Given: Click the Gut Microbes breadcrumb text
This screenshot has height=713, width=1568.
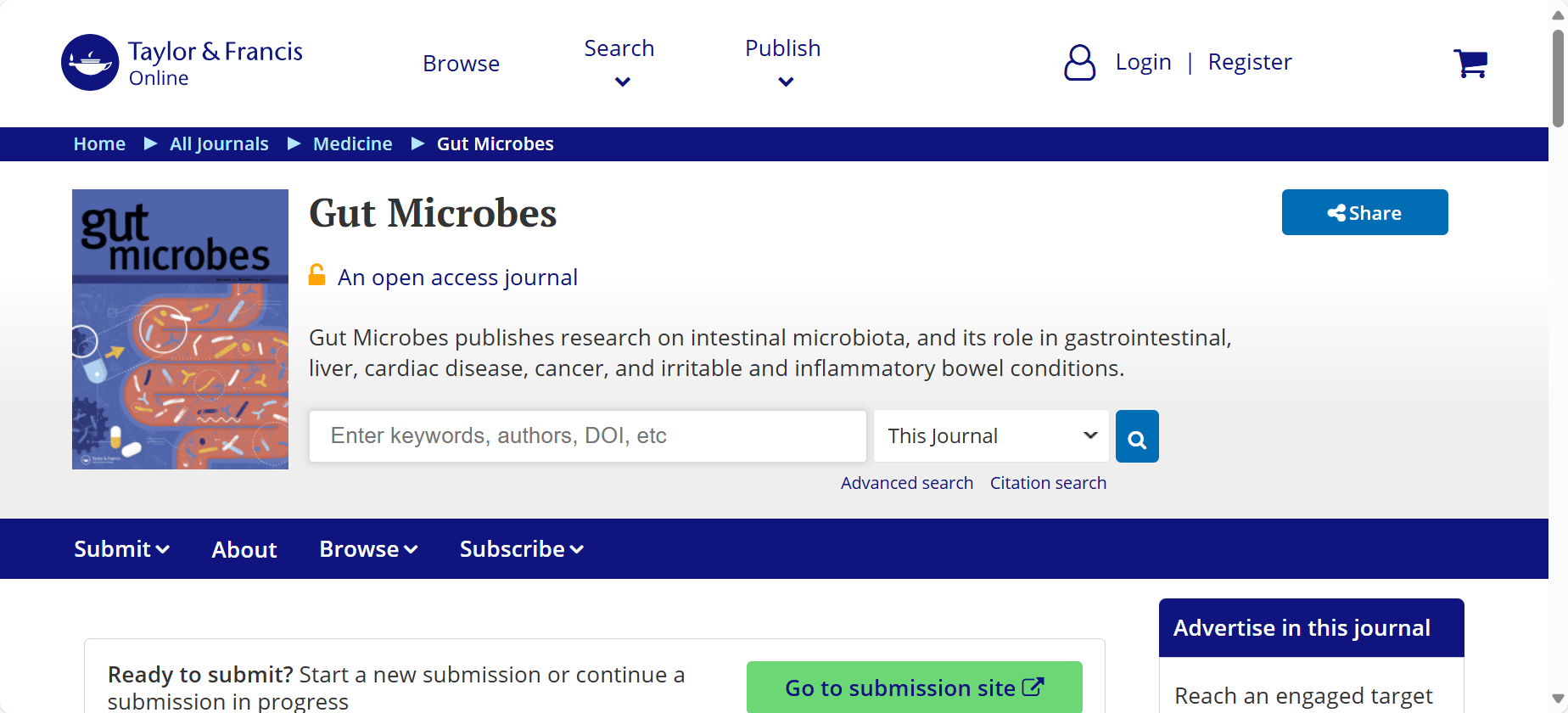Looking at the screenshot, I should [x=496, y=144].
